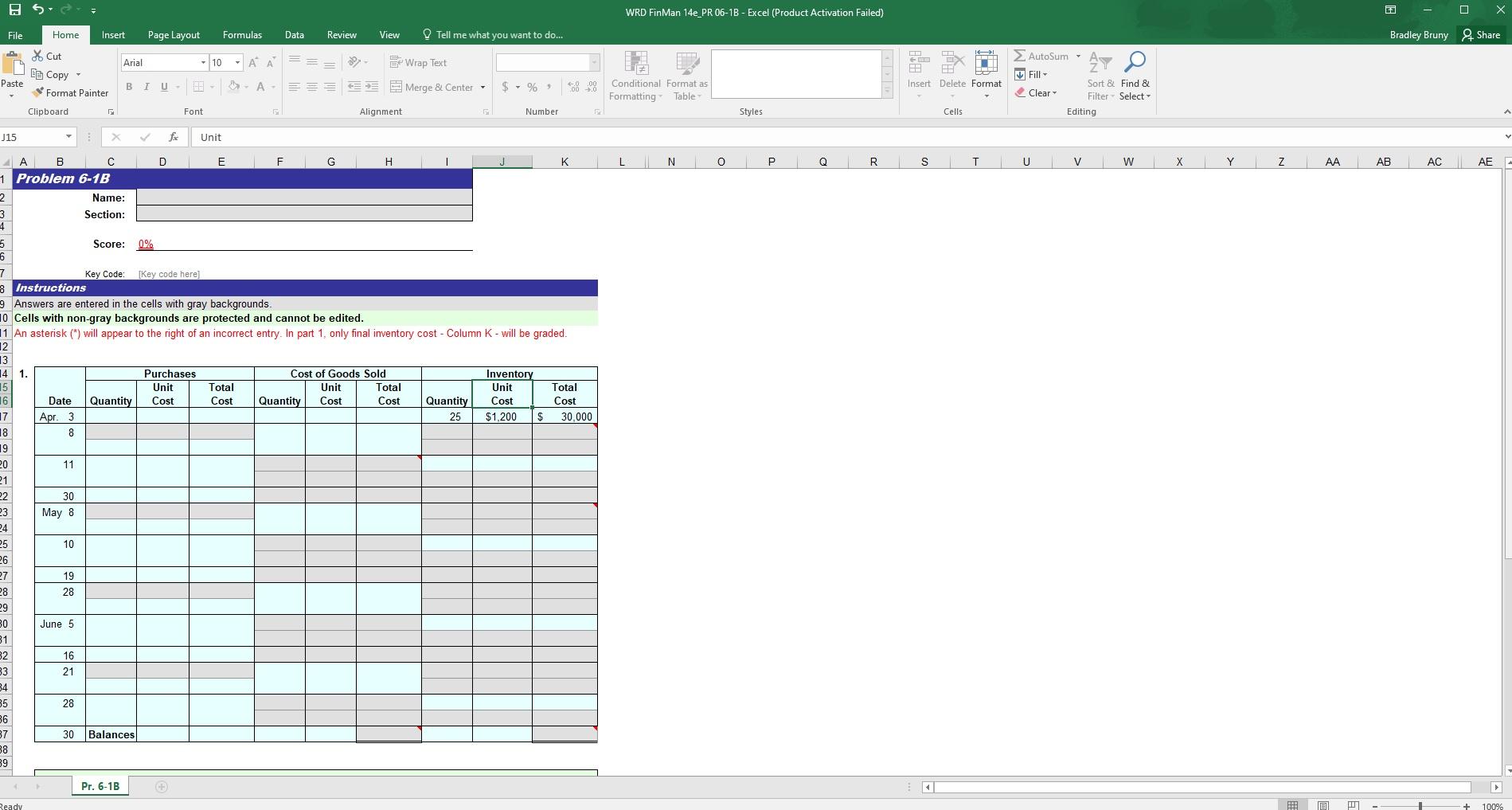Viewport: 1512px width, 810px height.
Task: Click the Share button
Action: (x=1483, y=34)
